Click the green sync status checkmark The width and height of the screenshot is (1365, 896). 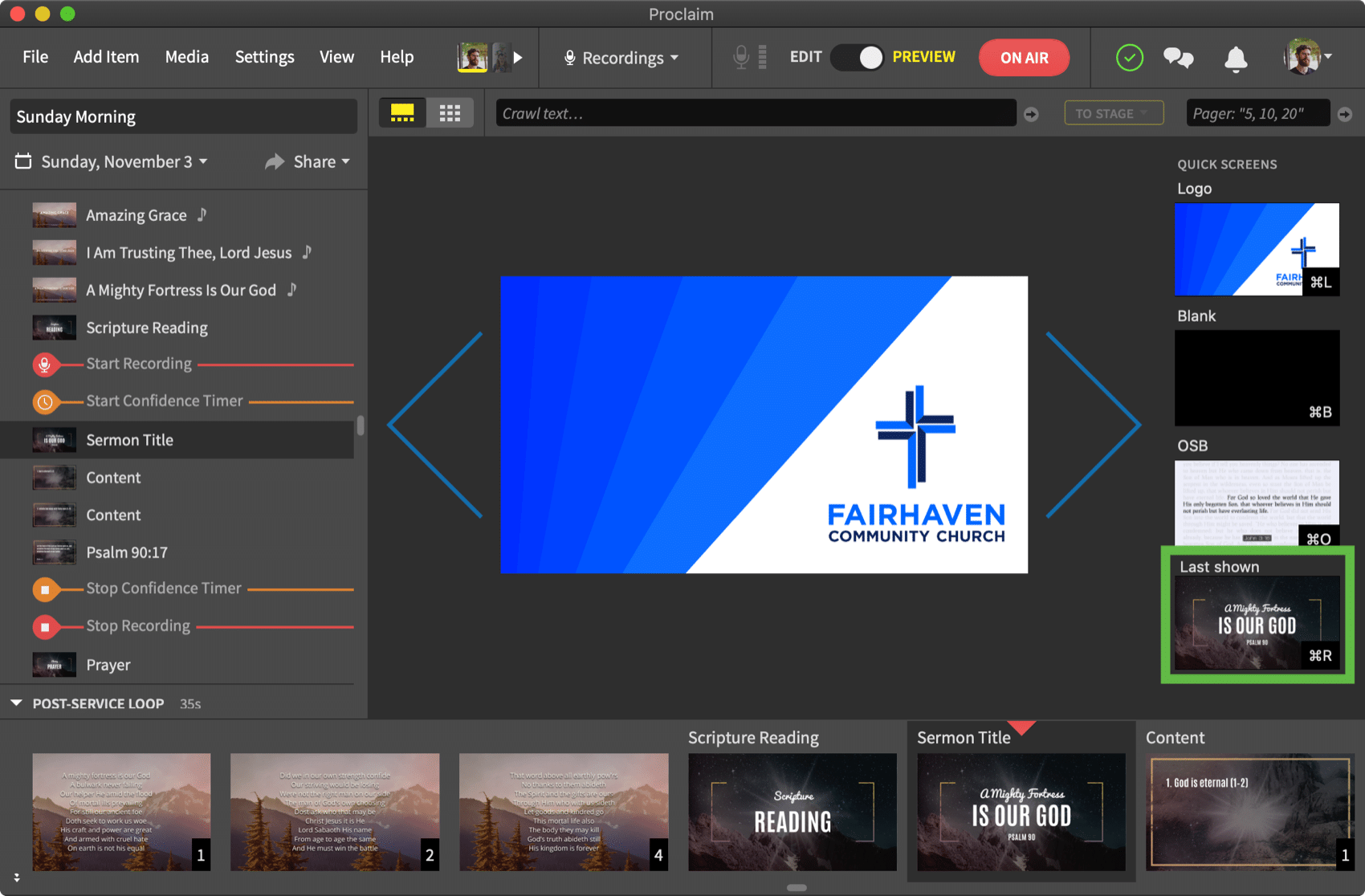click(x=1129, y=58)
